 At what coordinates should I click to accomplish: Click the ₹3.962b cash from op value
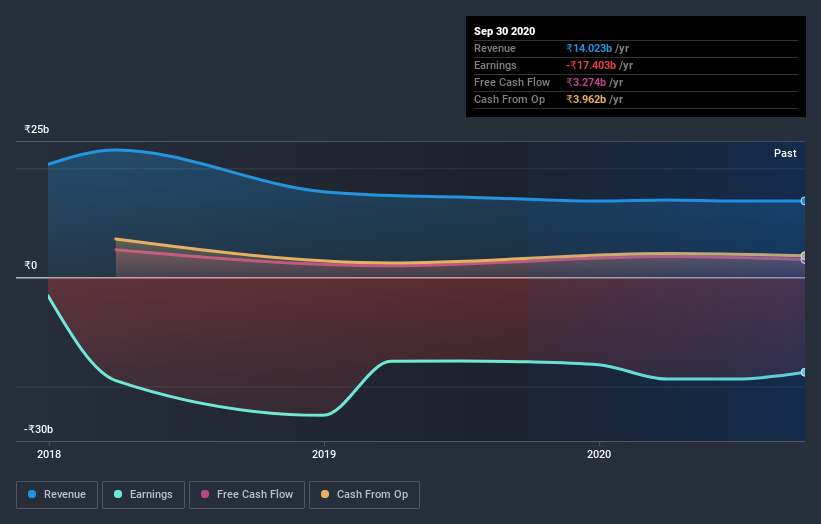coord(586,99)
